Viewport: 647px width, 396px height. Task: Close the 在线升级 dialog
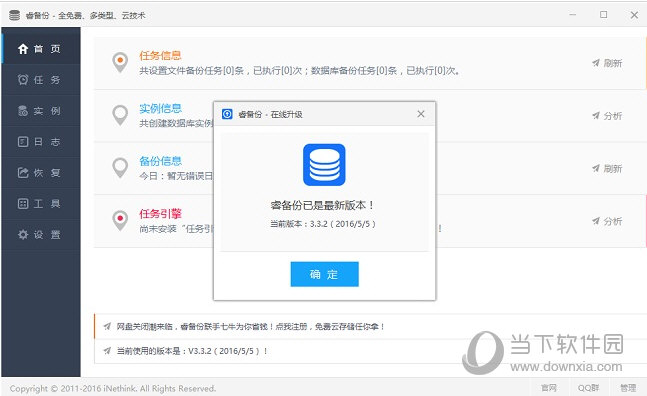coord(420,114)
